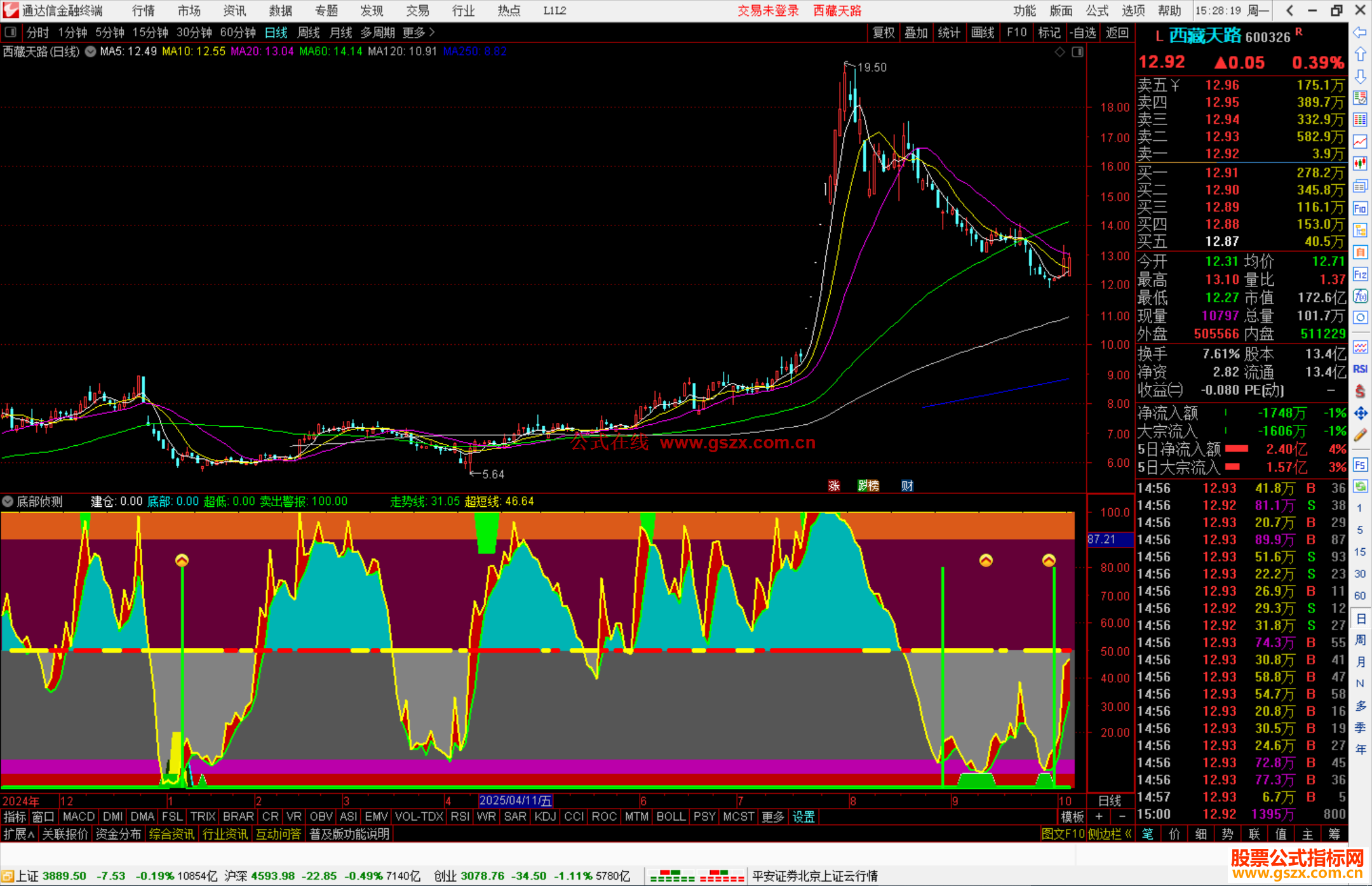Click the candlestick chart sidebar icon
This screenshot has height=886, width=1372.
point(1360,164)
